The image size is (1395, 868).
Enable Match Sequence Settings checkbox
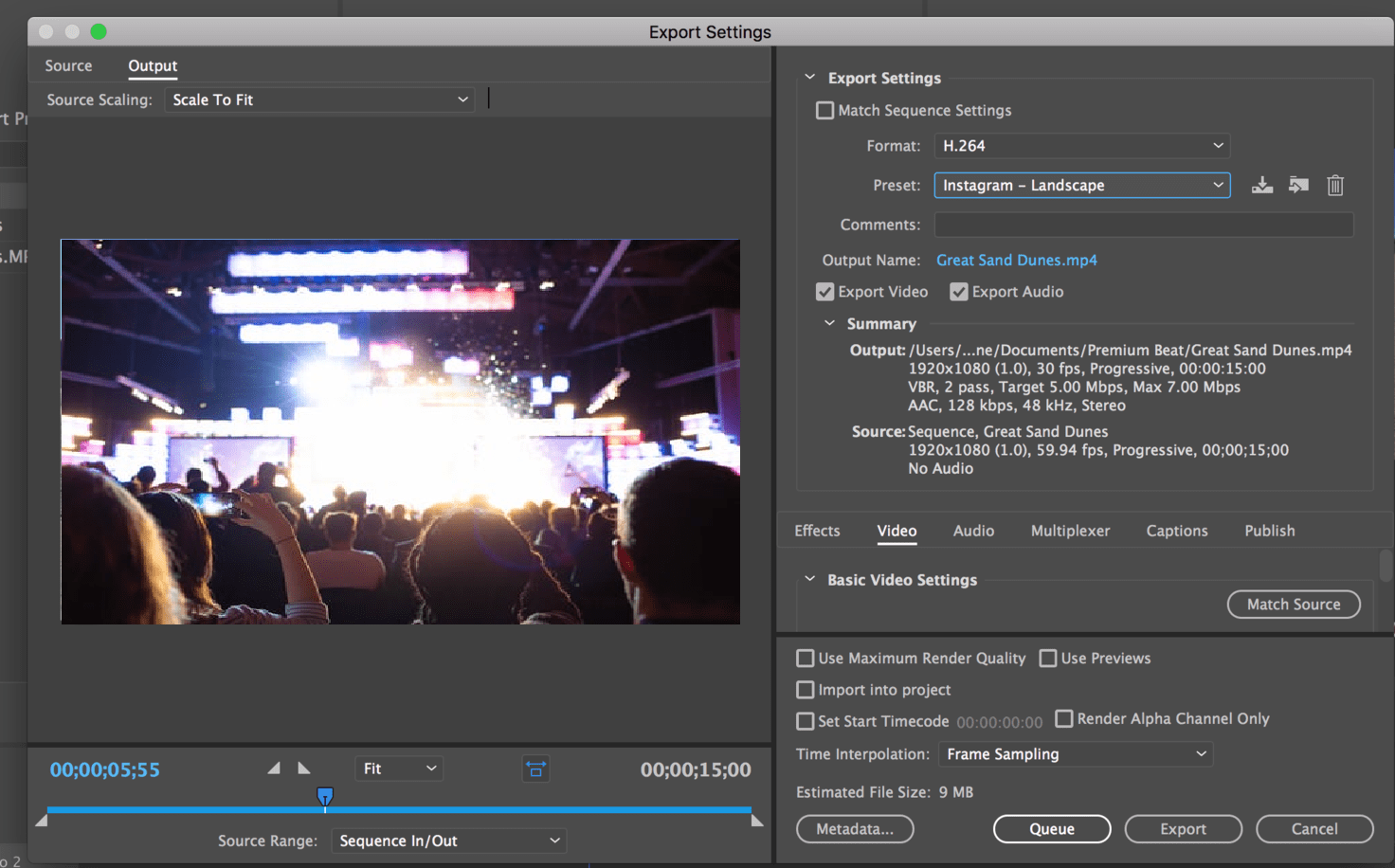[x=824, y=111]
